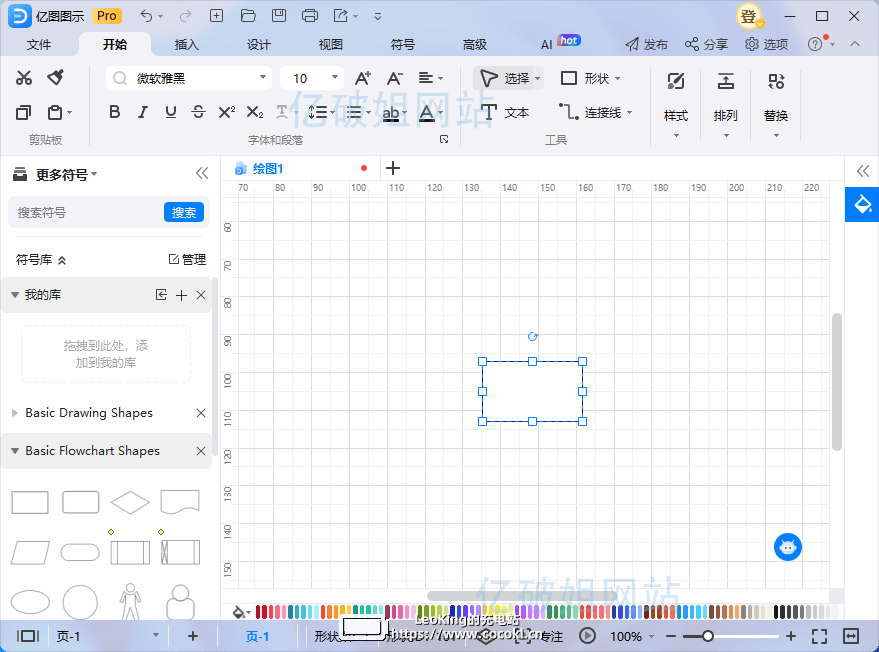The height and width of the screenshot is (652, 879).
Task: Open the AI assistant robot icon
Action: 788,547
